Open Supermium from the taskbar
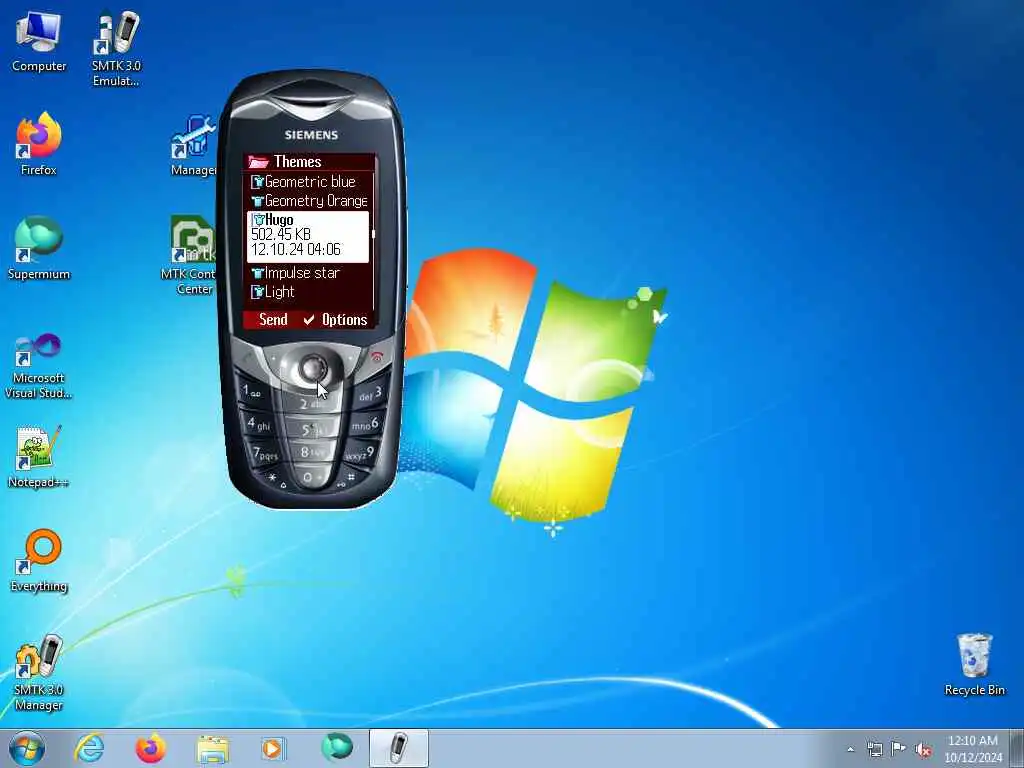The image size is (1024, 768). click(336, 748)
